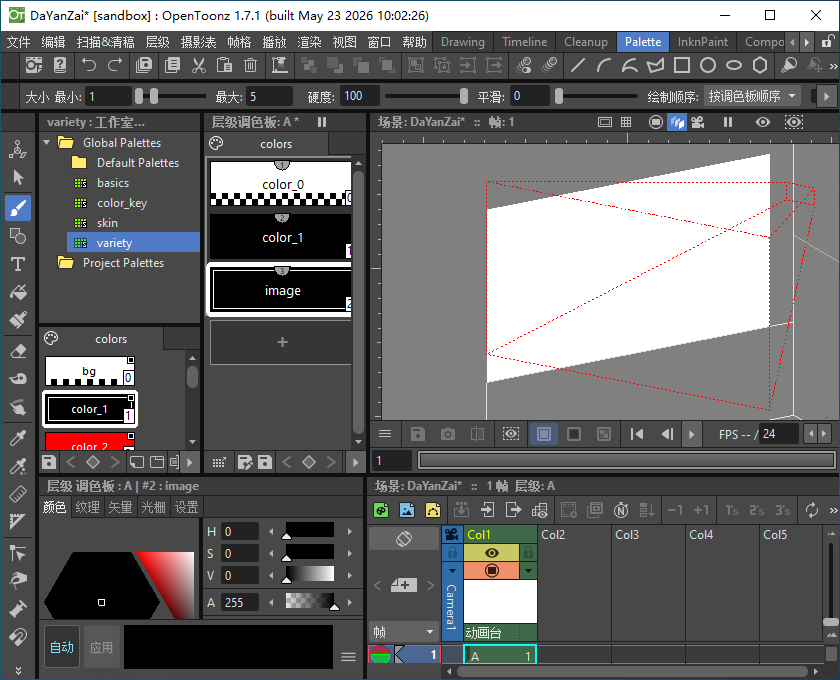Image resolution: width=840 pixels, height=680 pixels.
Task: Open the draw order (绘制顺序) dropdown
Action: click(x=752, y=96)
